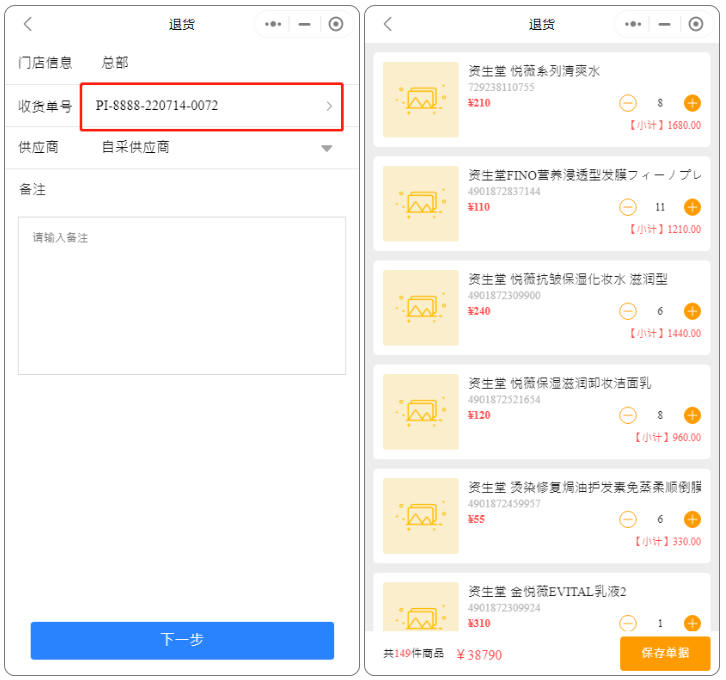Tap the right screen's back arrow

tap(388, 24)
